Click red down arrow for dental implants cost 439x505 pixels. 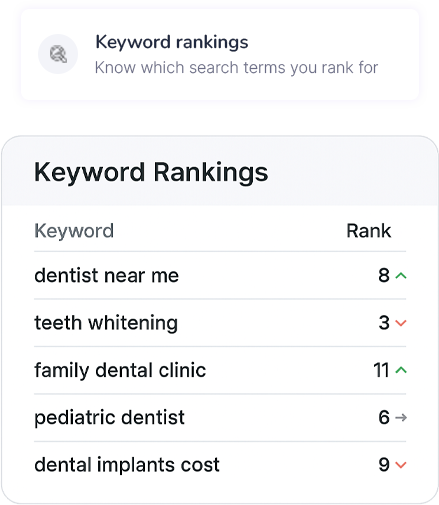tap(401, 465)
